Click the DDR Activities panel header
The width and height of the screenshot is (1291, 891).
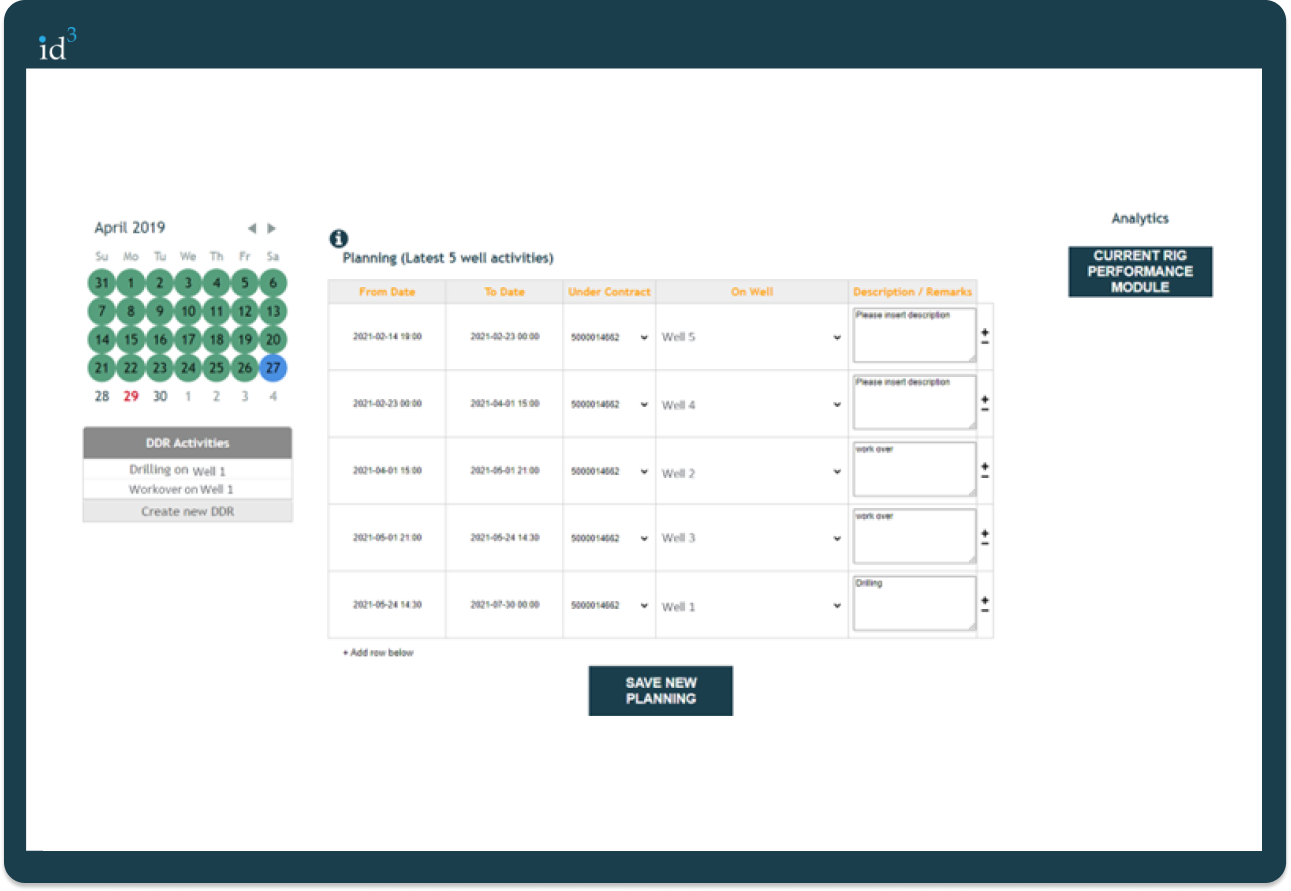pos(188,443)
